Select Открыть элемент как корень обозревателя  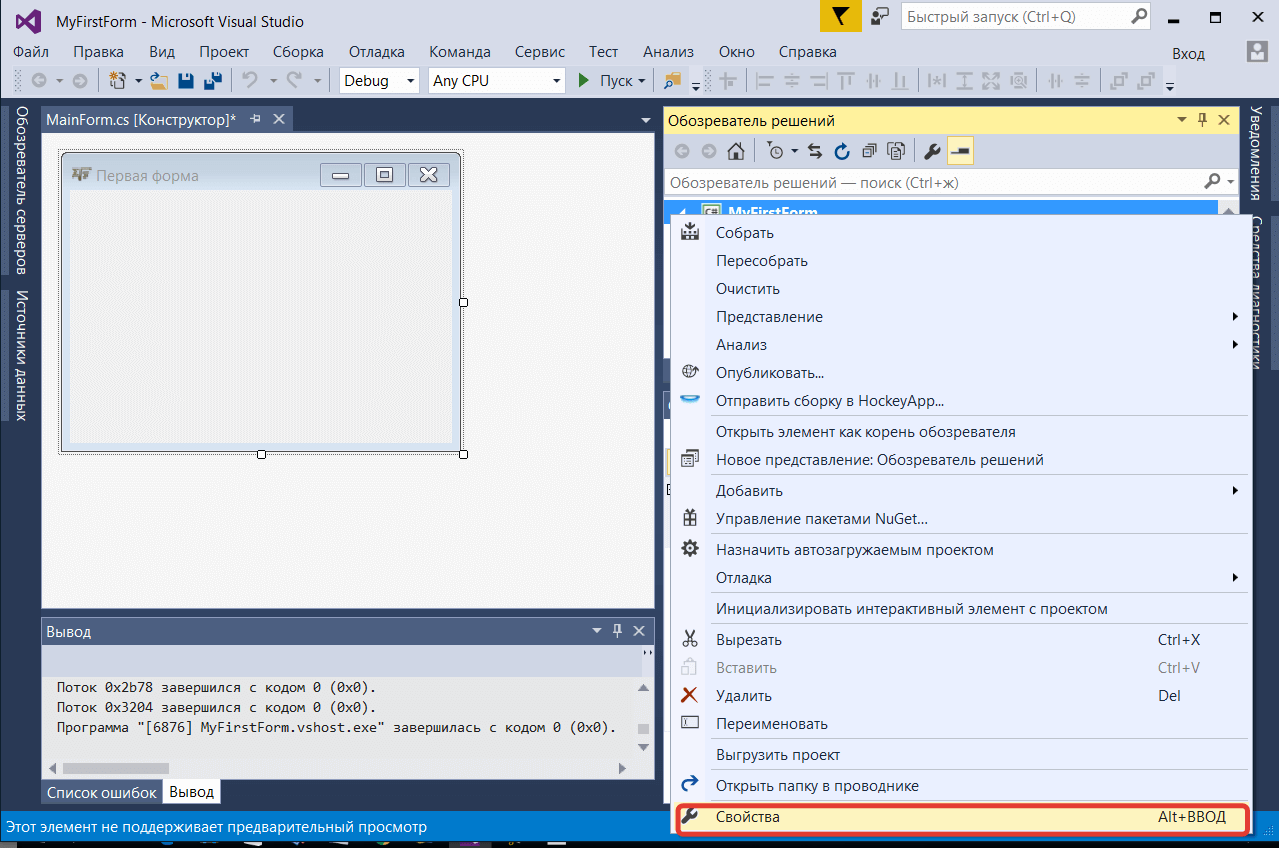click(x=960, y=432)
